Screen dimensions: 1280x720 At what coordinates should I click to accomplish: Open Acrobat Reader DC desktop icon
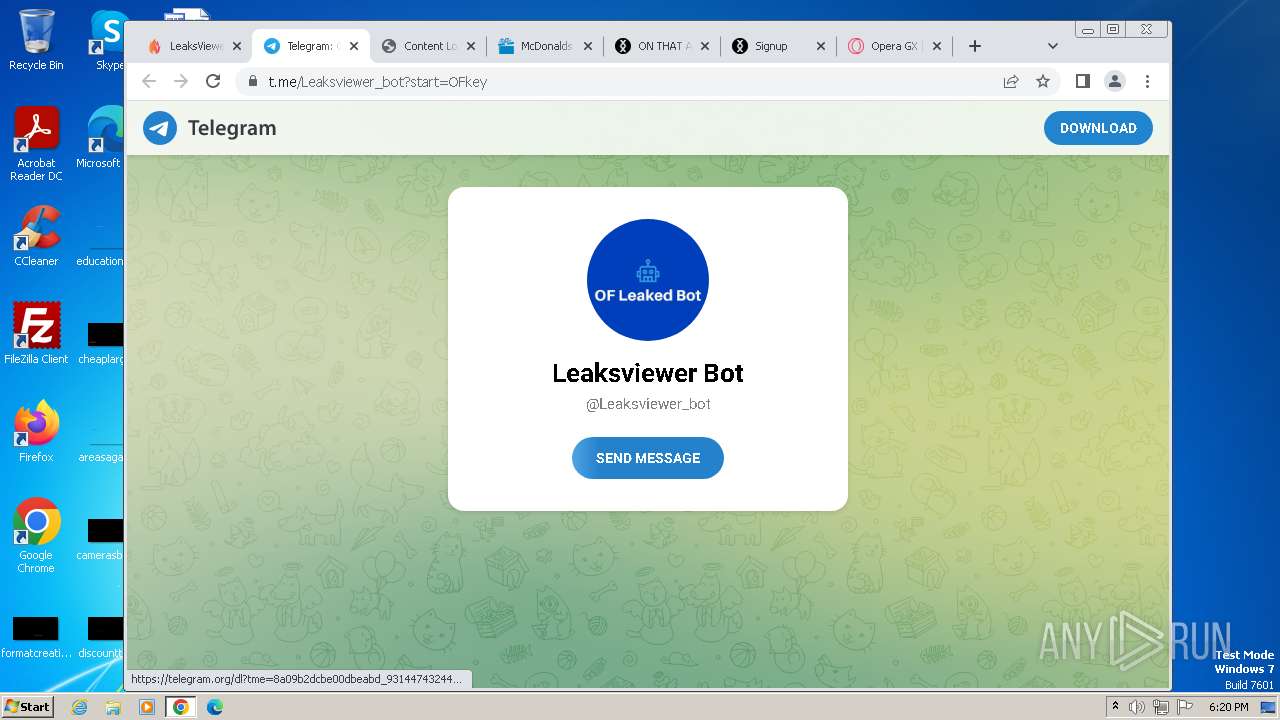pyautogui.click(x=36, y=144)
